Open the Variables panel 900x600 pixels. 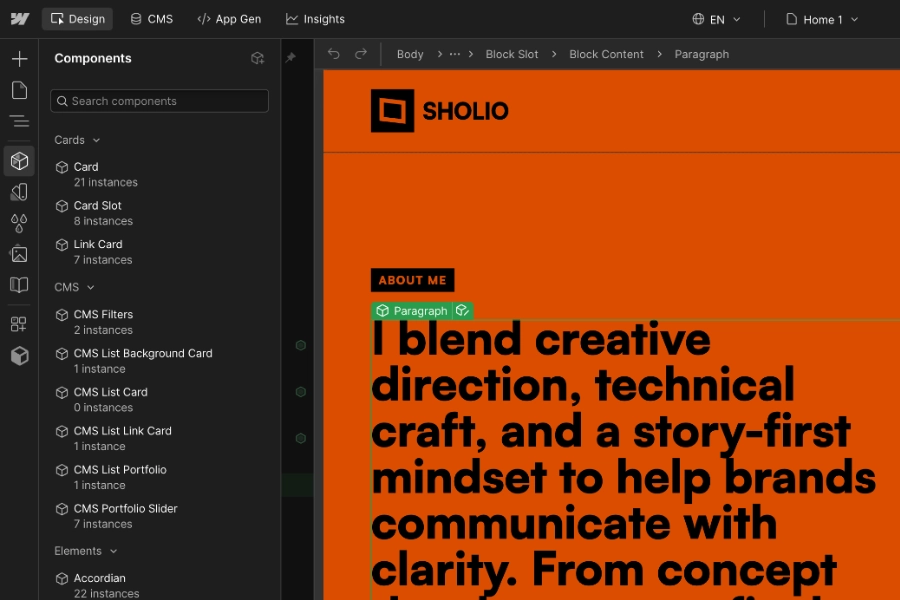[x=18, y=223]
